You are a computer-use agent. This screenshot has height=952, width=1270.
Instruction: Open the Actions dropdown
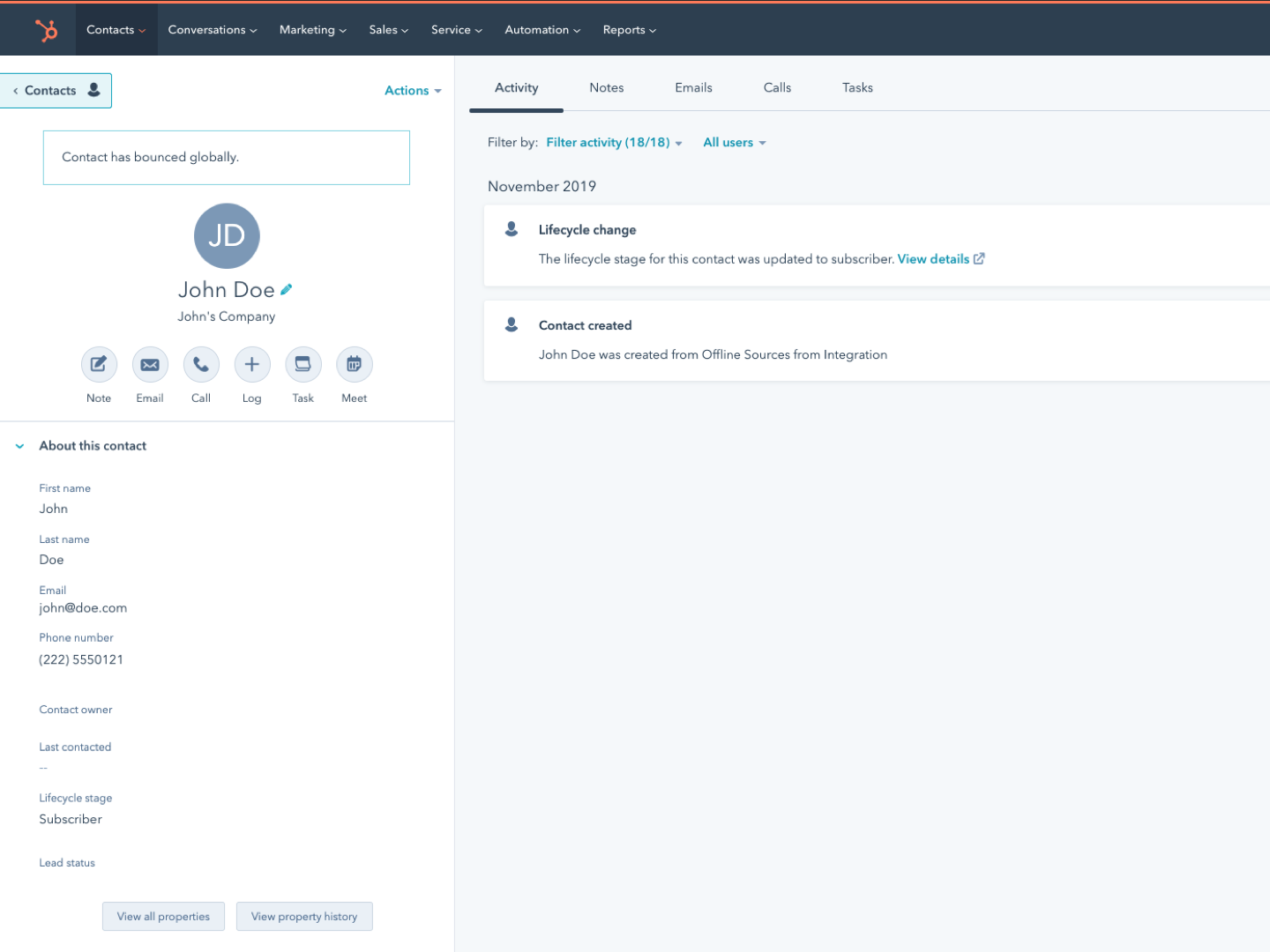(413, 91)
